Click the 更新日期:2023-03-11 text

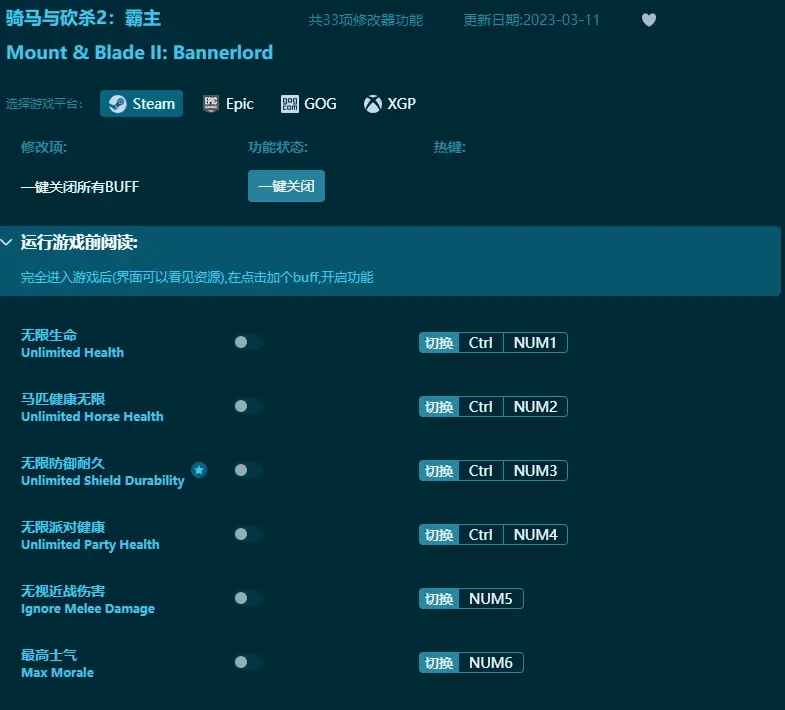coord(531,20)
